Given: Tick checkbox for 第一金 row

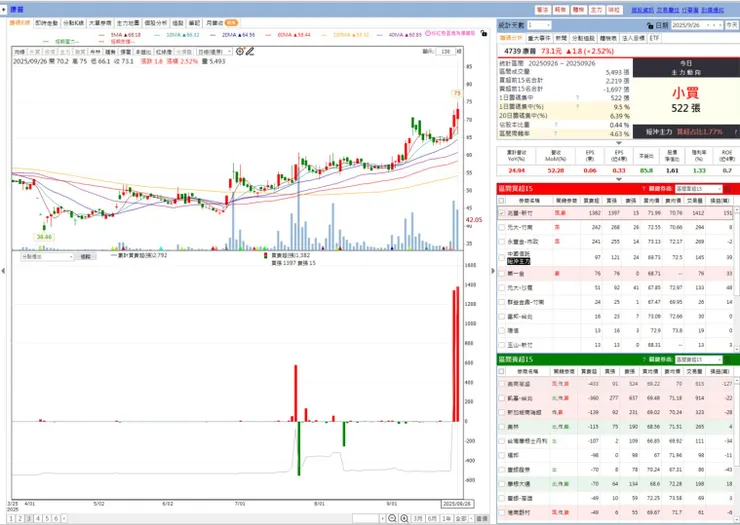Looking at the screenshot, I should click(501, 274).
